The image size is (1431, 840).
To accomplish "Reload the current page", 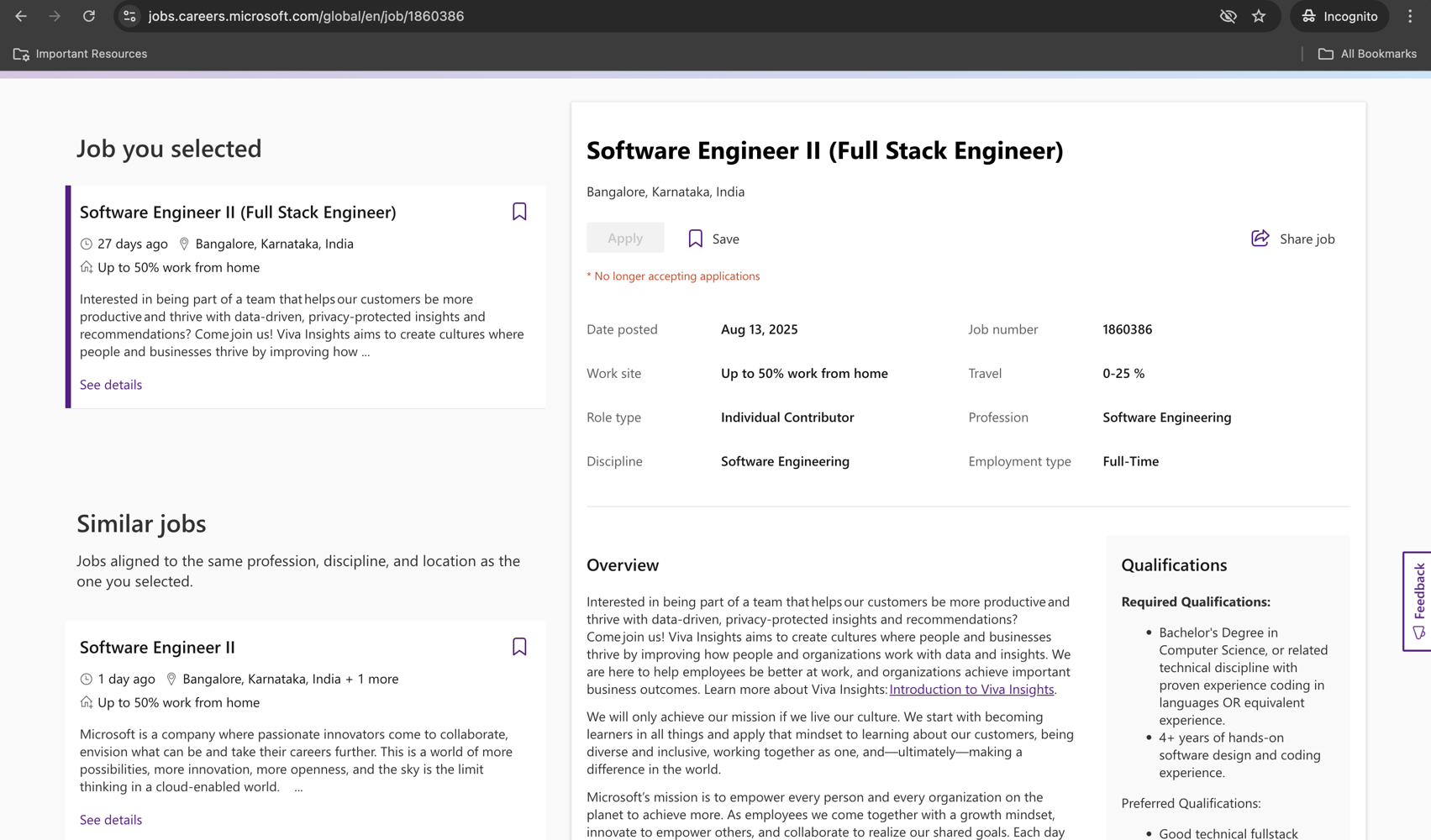I will (x=89, y=16).
